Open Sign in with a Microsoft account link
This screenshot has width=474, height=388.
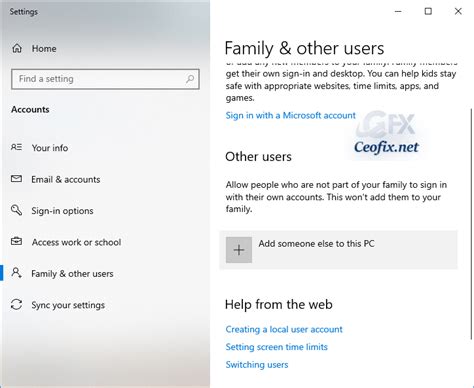[x=290, y=115]
